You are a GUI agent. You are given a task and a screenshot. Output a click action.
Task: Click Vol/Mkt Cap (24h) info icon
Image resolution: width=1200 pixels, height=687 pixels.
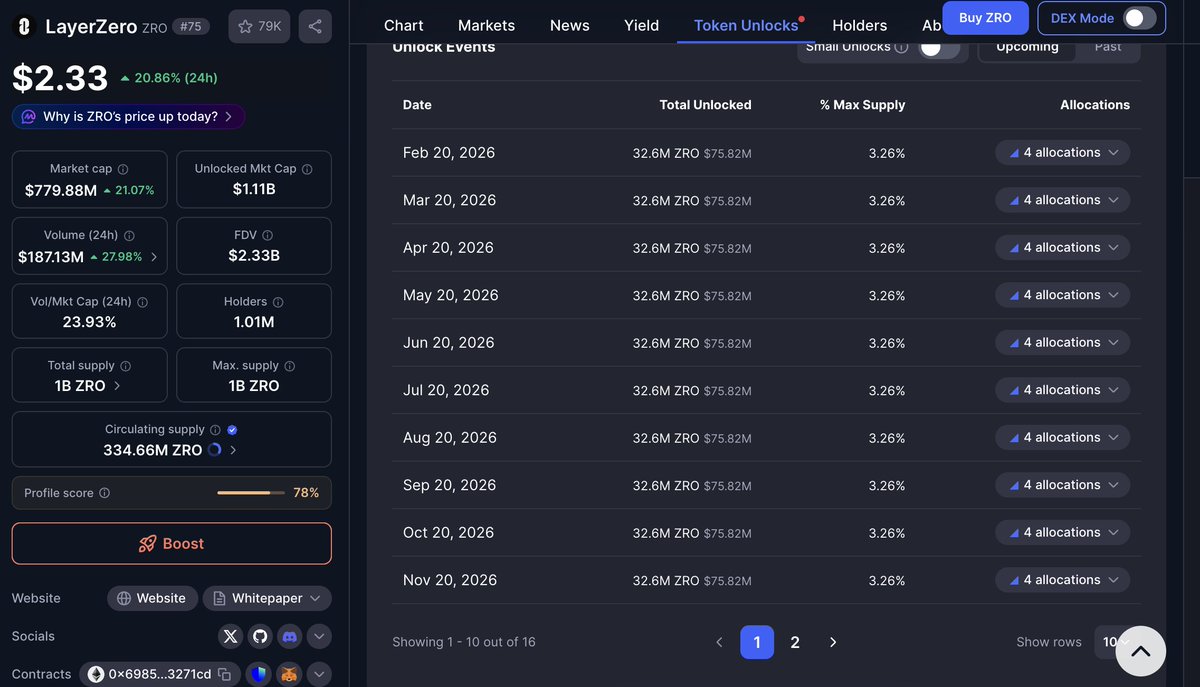tap(142, 302)
